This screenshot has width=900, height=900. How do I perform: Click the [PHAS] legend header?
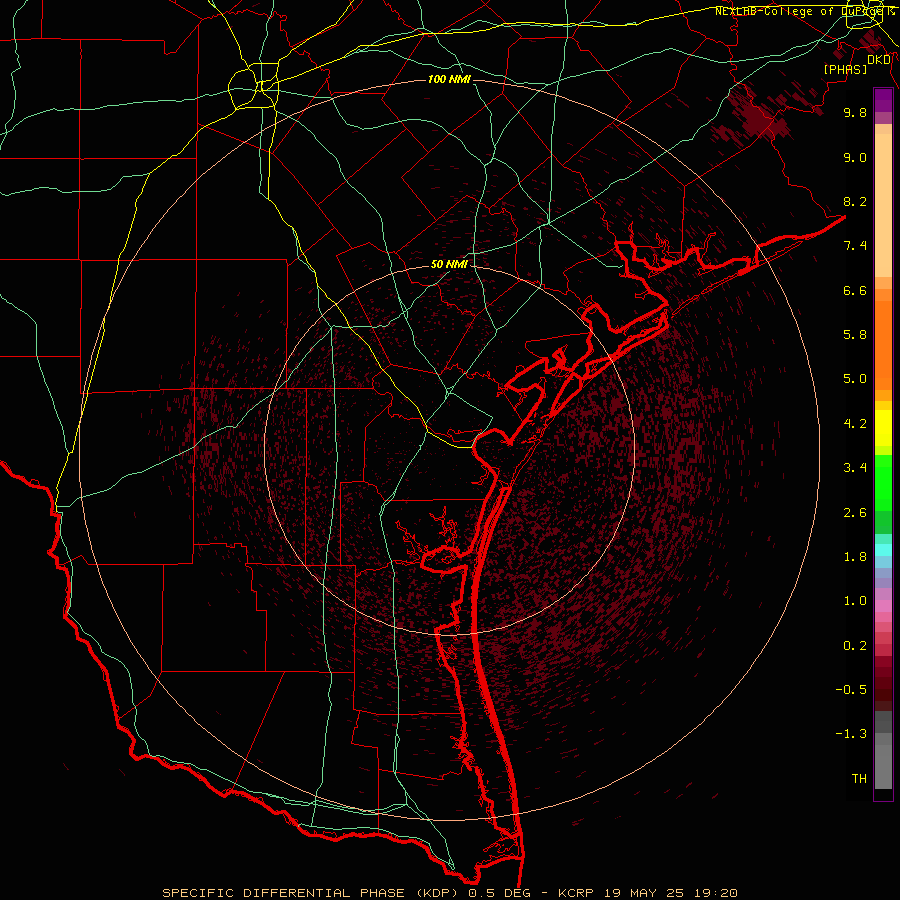coord(845,70)
